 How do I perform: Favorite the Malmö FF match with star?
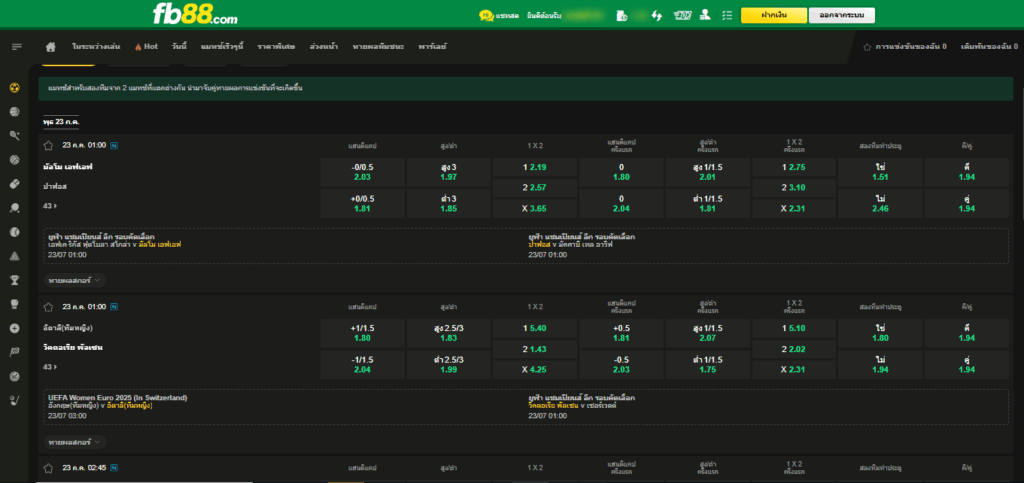click(x=48, y=145)
